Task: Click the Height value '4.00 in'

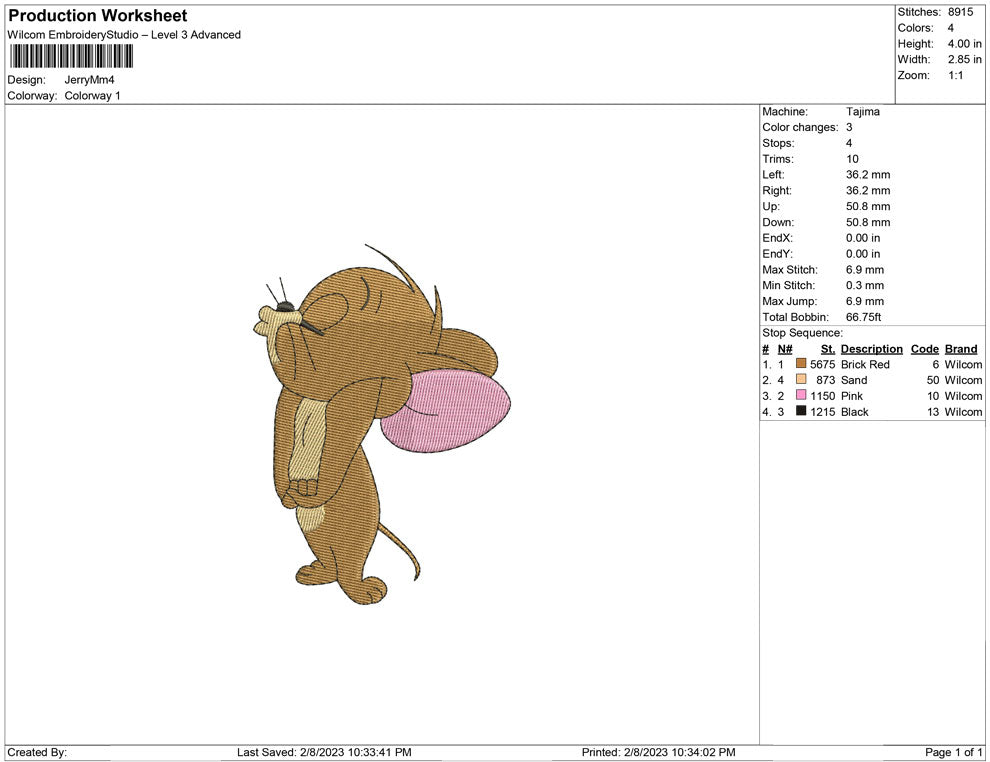Action: pyautogui.click(x=964, y=44)
